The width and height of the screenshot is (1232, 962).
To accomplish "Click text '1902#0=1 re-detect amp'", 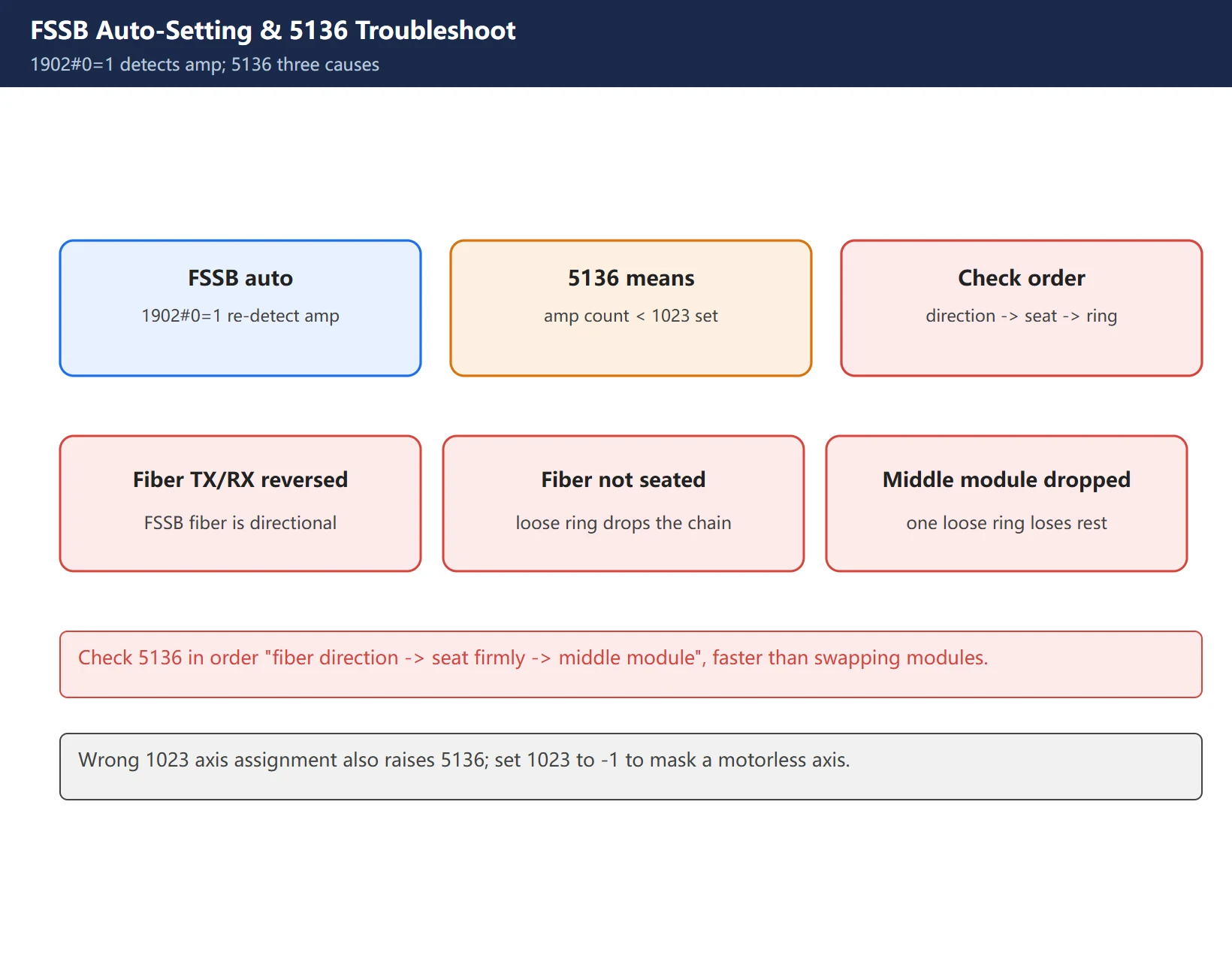I will 240,316.
